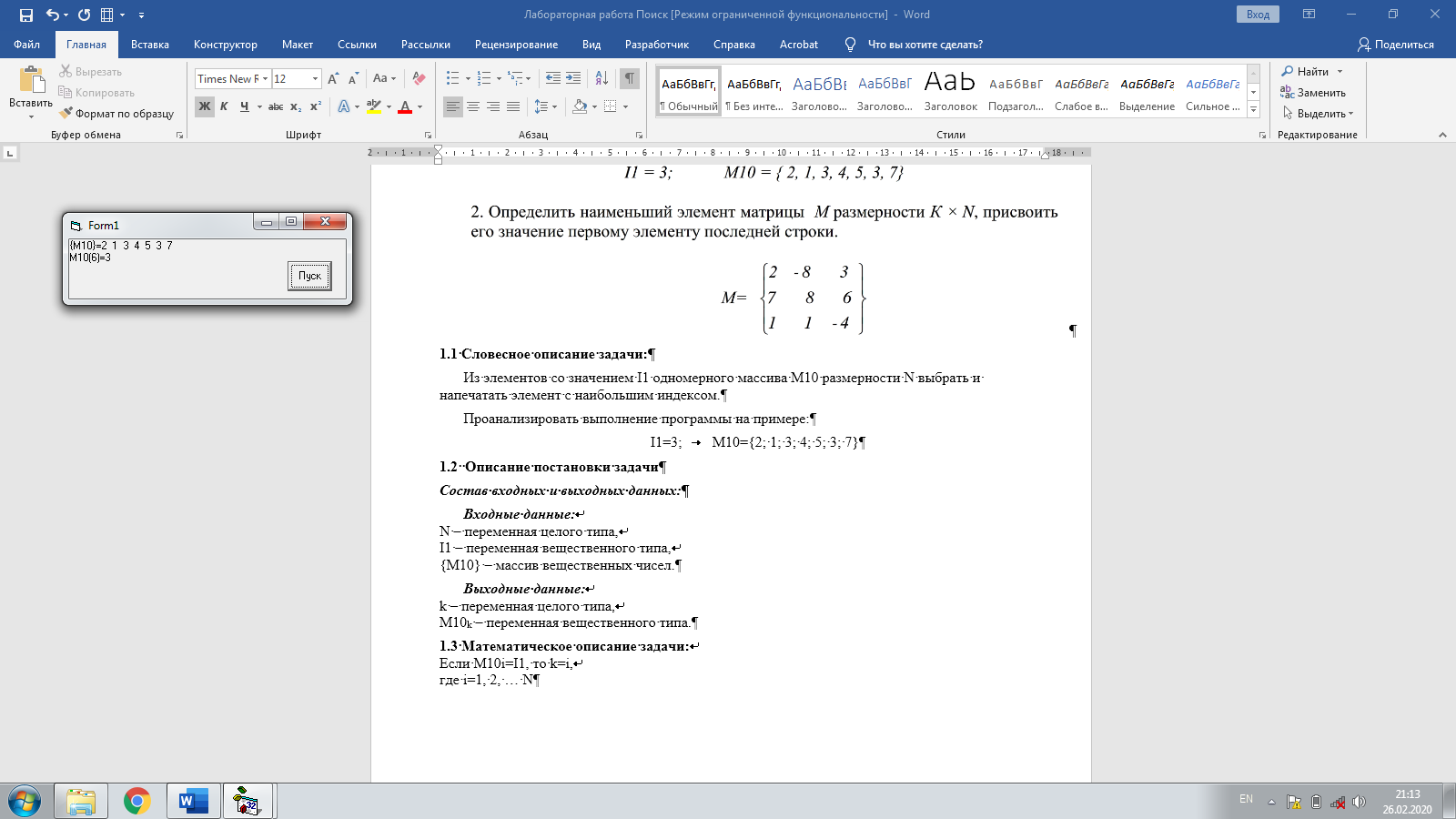Screen dimensions: 1456x819
Task: Open the Change Case (Аа) dropdown
Action: [384, 79]
